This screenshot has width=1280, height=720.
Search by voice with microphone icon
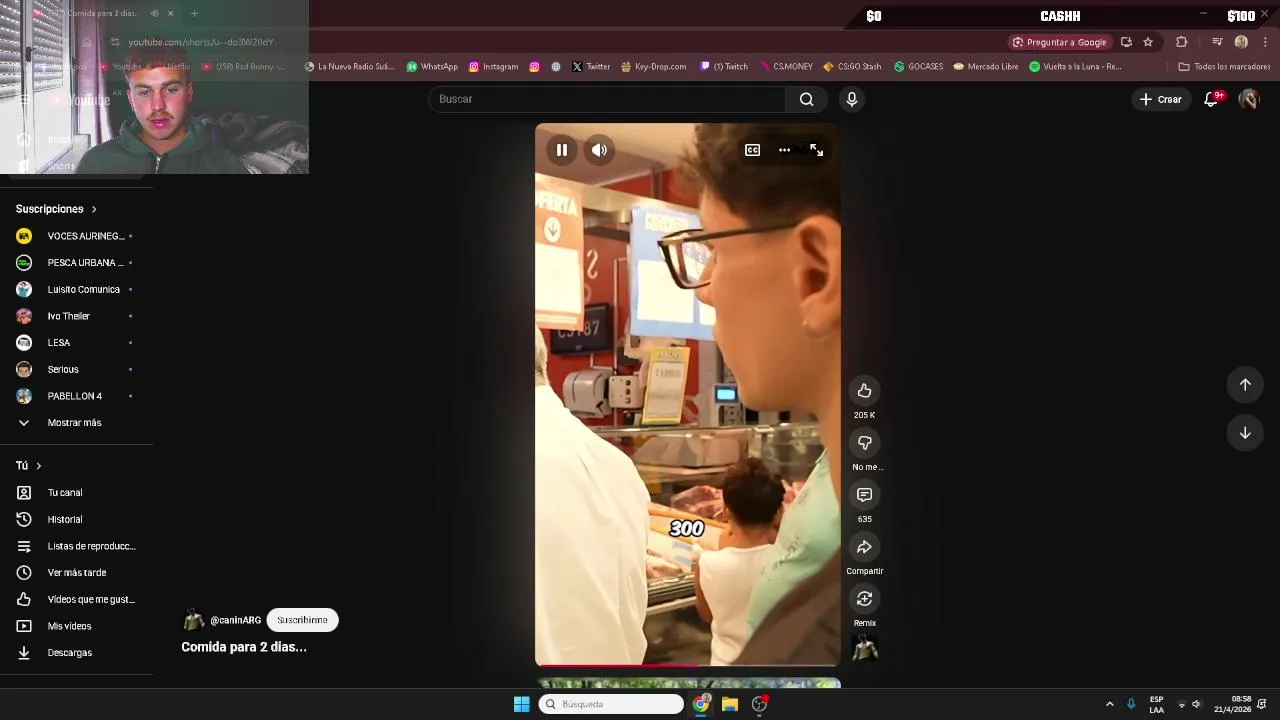coord(851,99)
